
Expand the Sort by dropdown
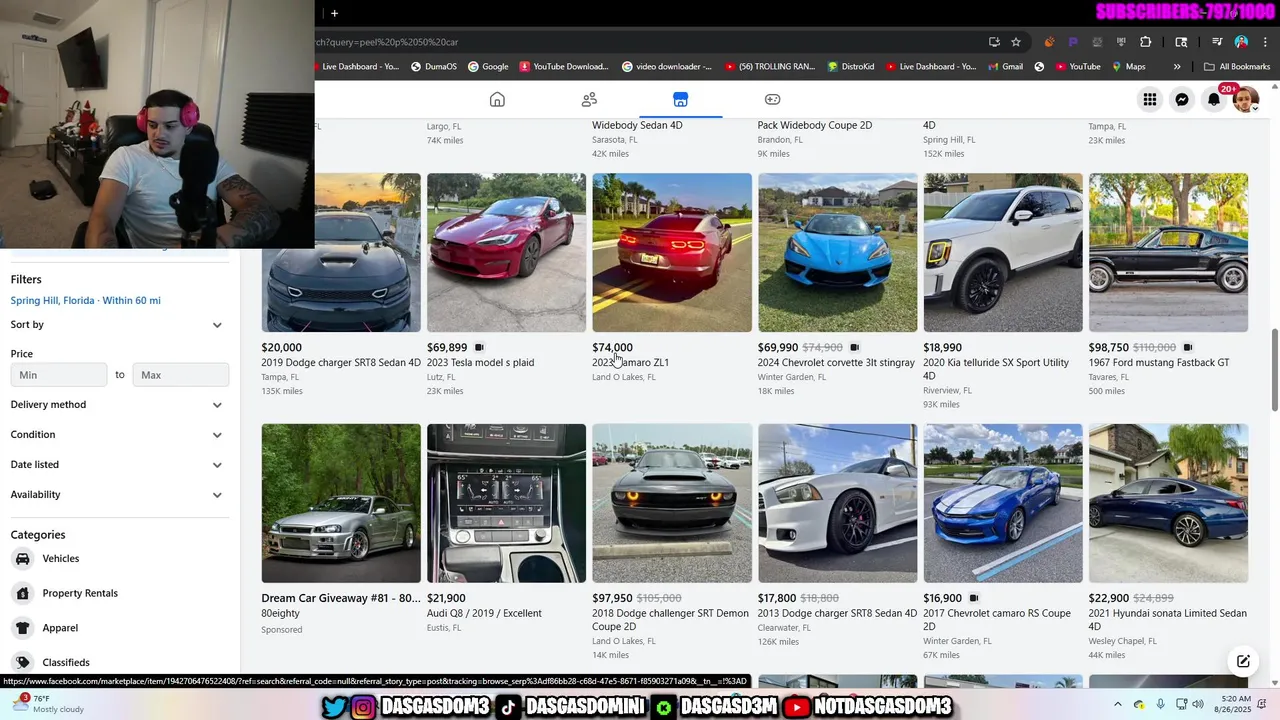point(119,325)
